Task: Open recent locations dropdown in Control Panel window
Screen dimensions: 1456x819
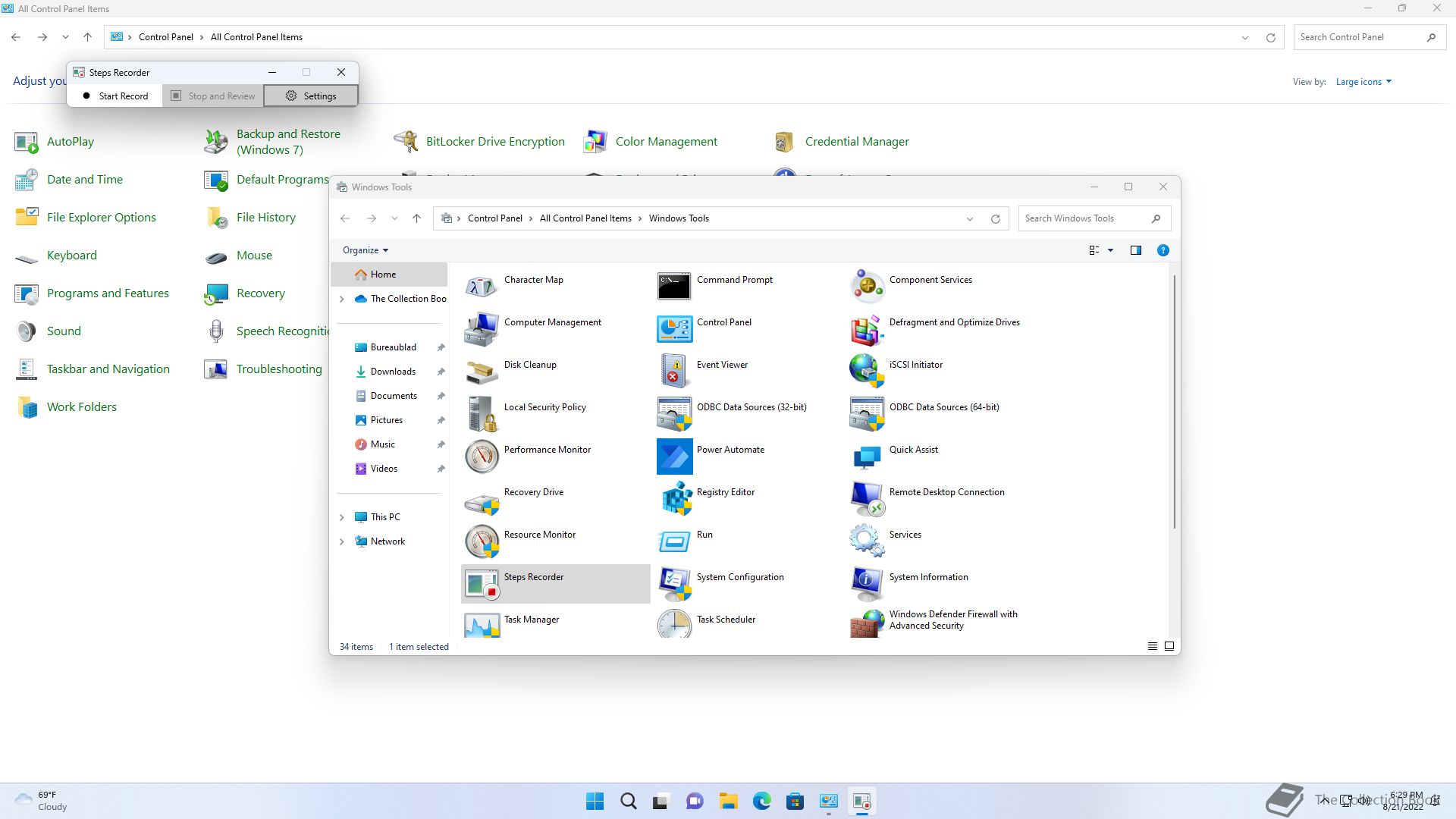Action: coord(65,37)
